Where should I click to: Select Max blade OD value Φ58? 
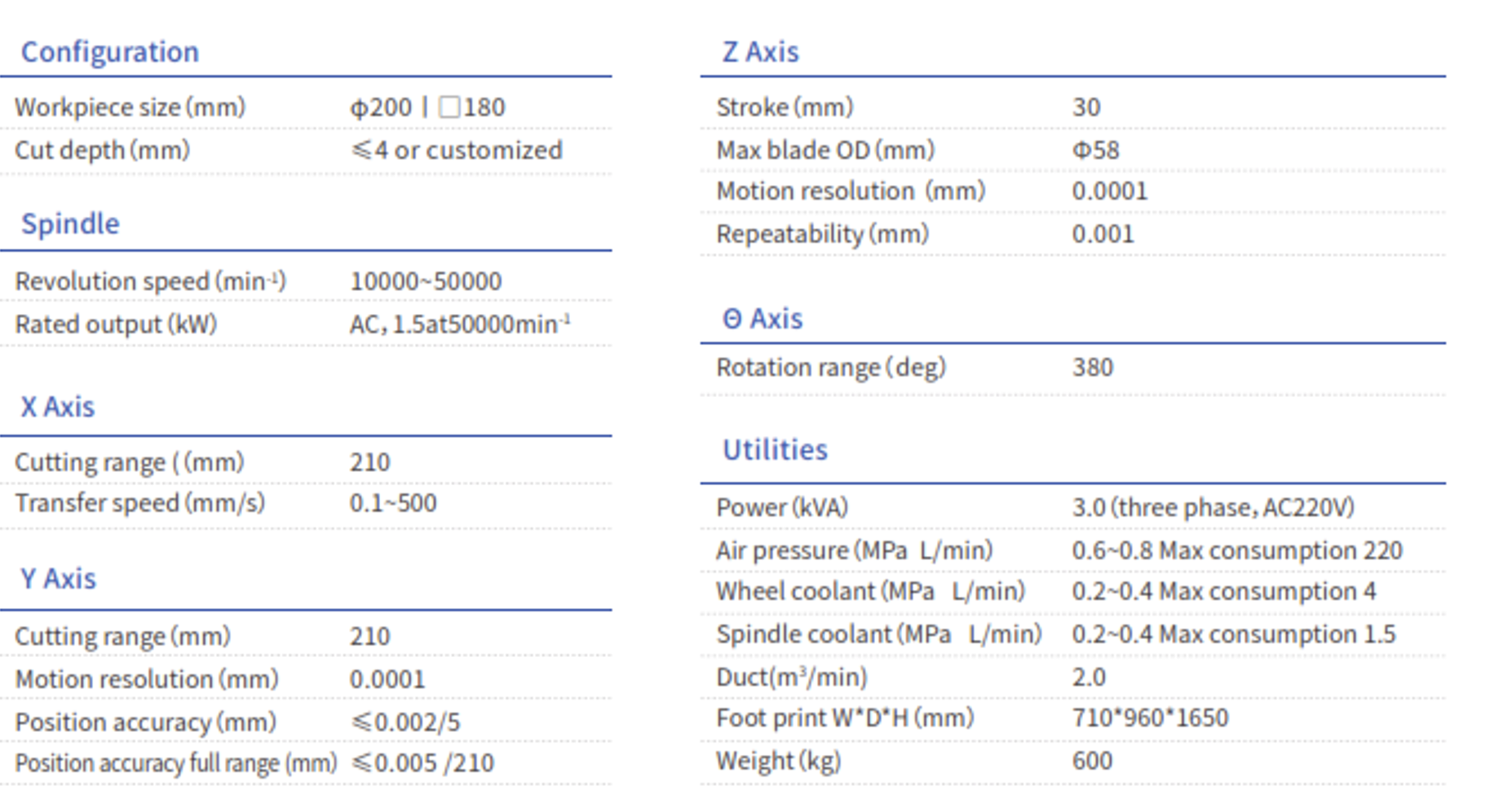pyautogui.click(x=1095, y=150)
